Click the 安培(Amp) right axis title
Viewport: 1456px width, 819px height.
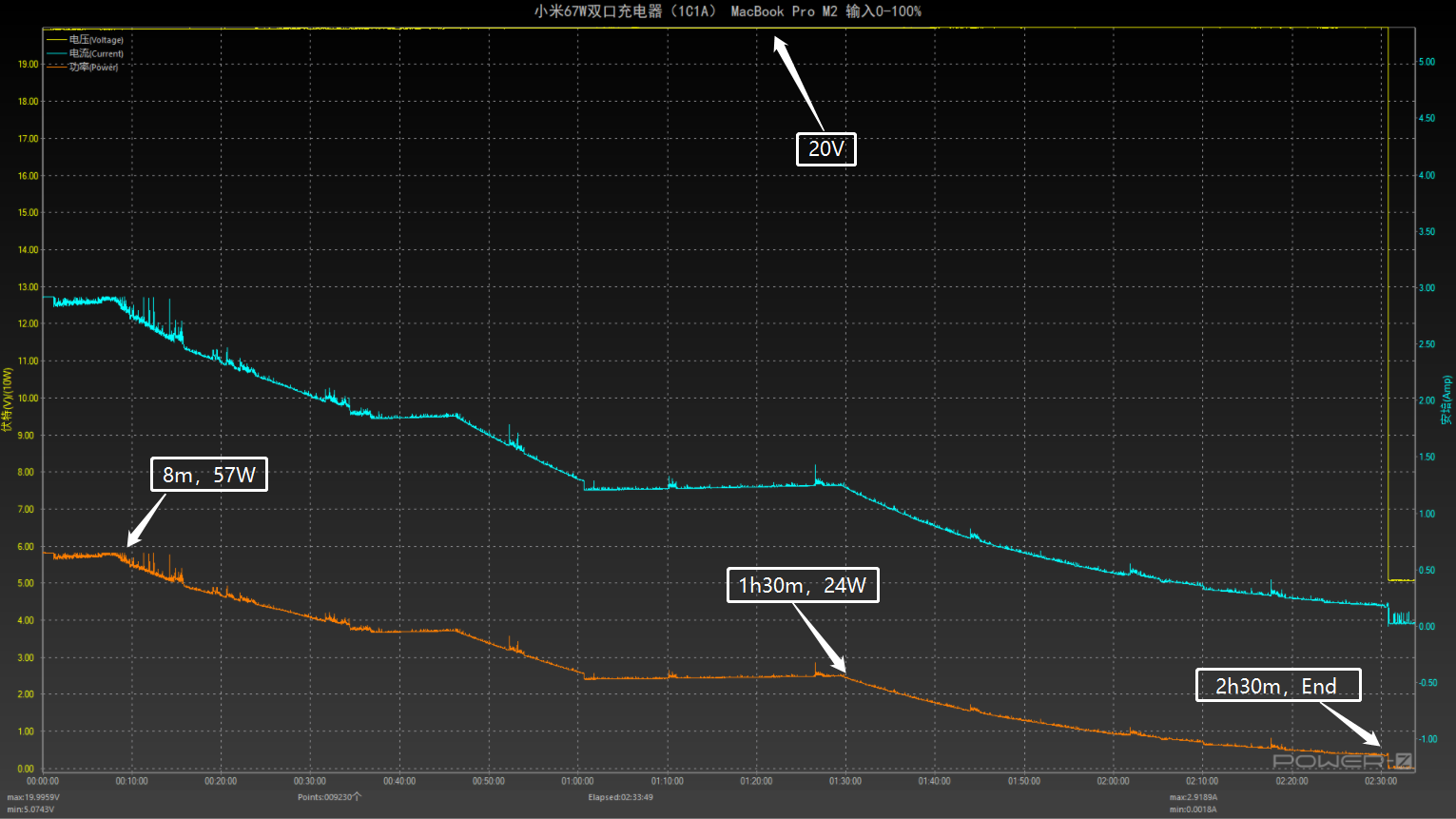click(x=1446, y=400)
